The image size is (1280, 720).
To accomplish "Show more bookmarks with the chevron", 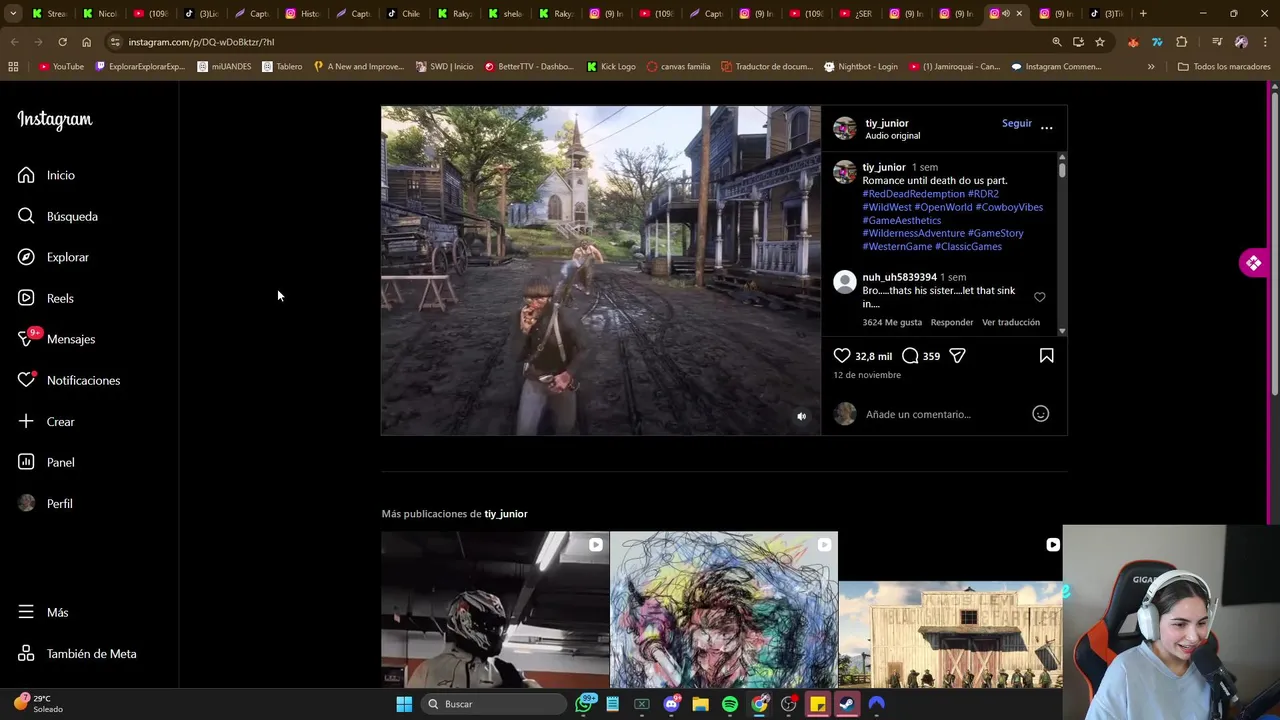I will 1151,66.
